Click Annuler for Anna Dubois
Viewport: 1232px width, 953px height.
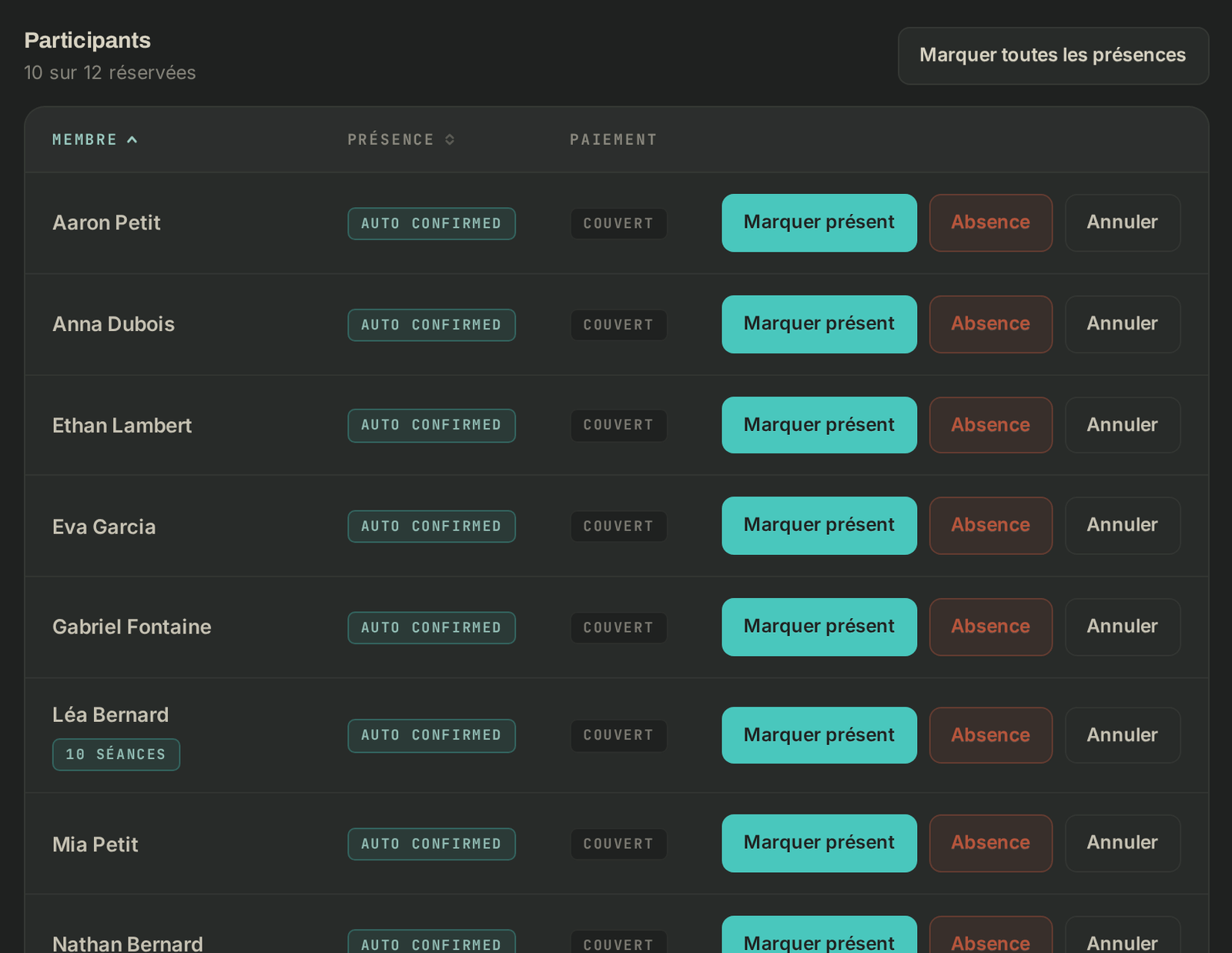[x=1123, y=324]
